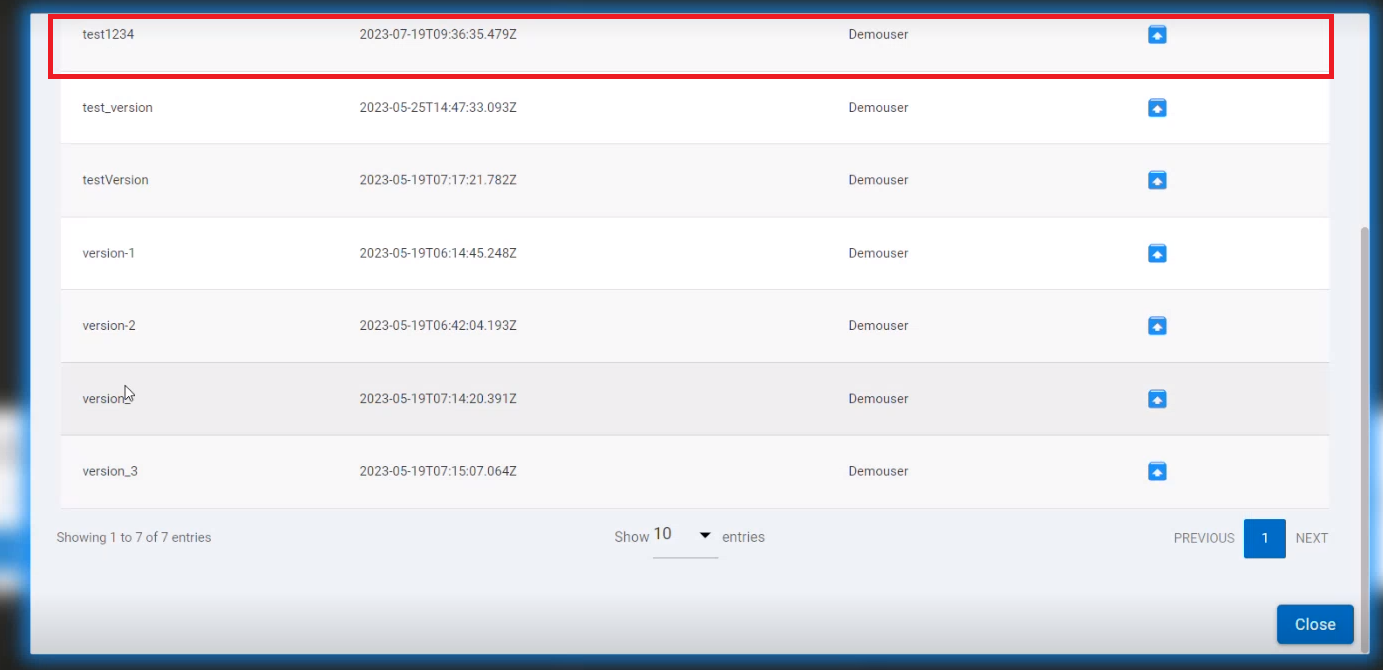Click Demouser in the test1234 row
Viewport: 1383px width, 670px height.
click(x=878, y=34)
